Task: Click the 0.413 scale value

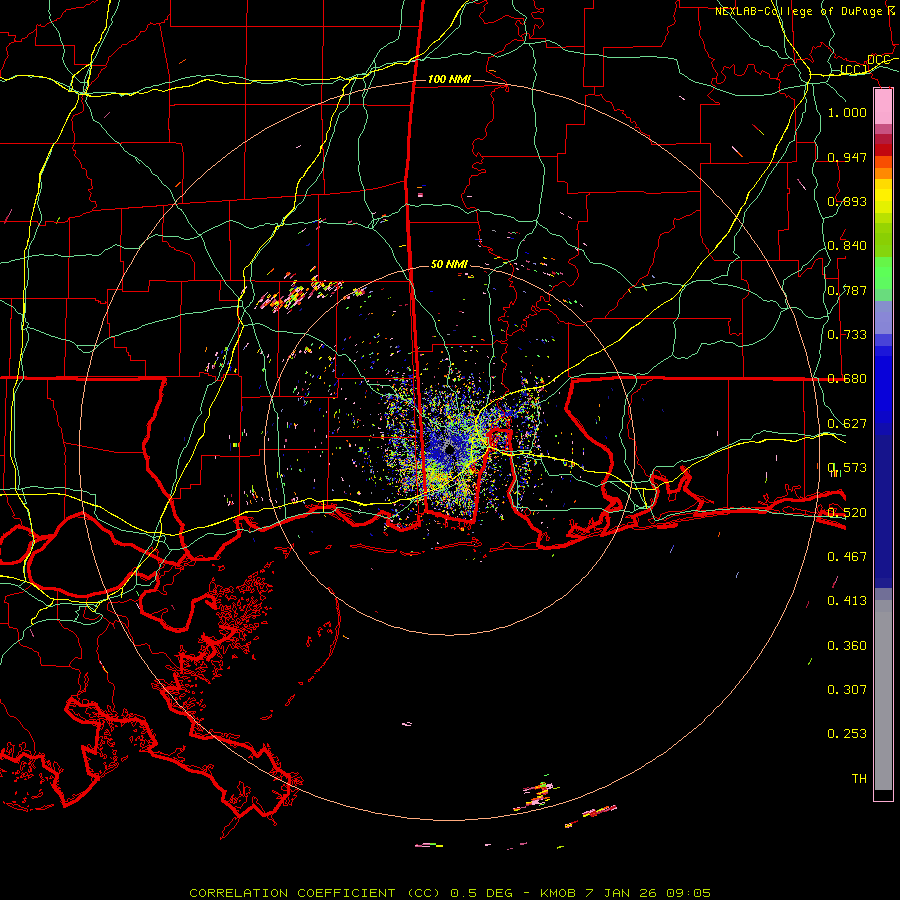Action: tap(847, 601)
